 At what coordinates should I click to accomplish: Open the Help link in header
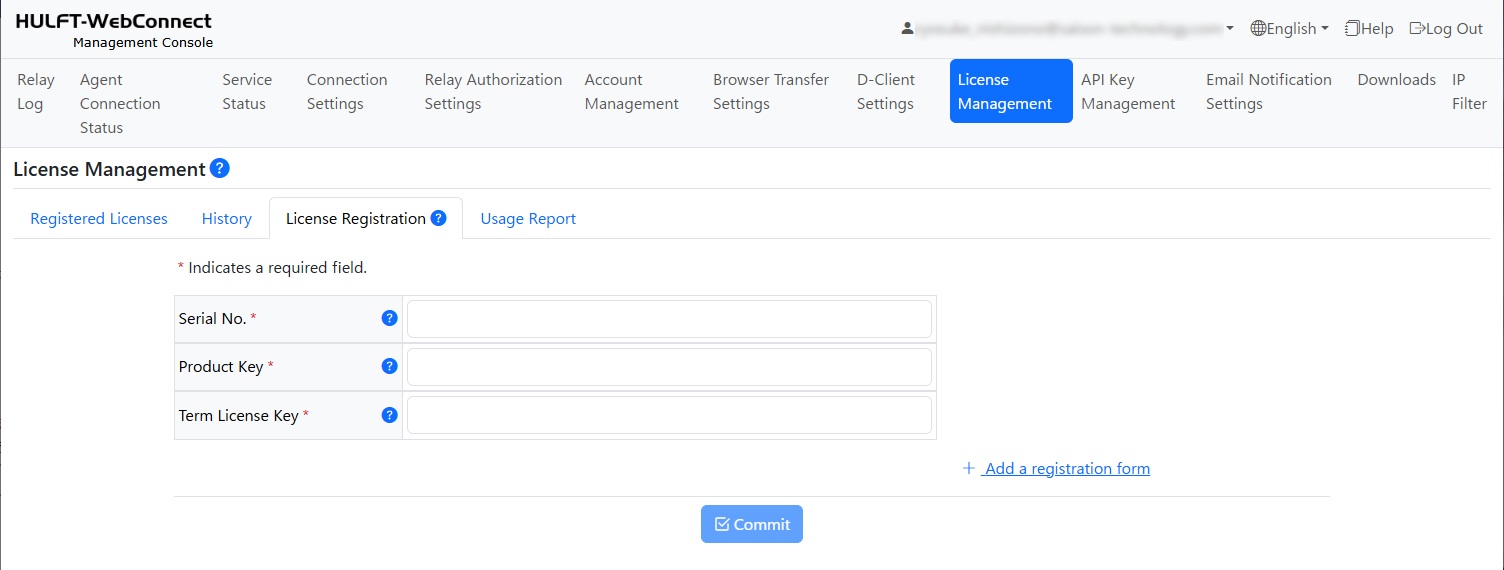click(x=1368, y=29)
